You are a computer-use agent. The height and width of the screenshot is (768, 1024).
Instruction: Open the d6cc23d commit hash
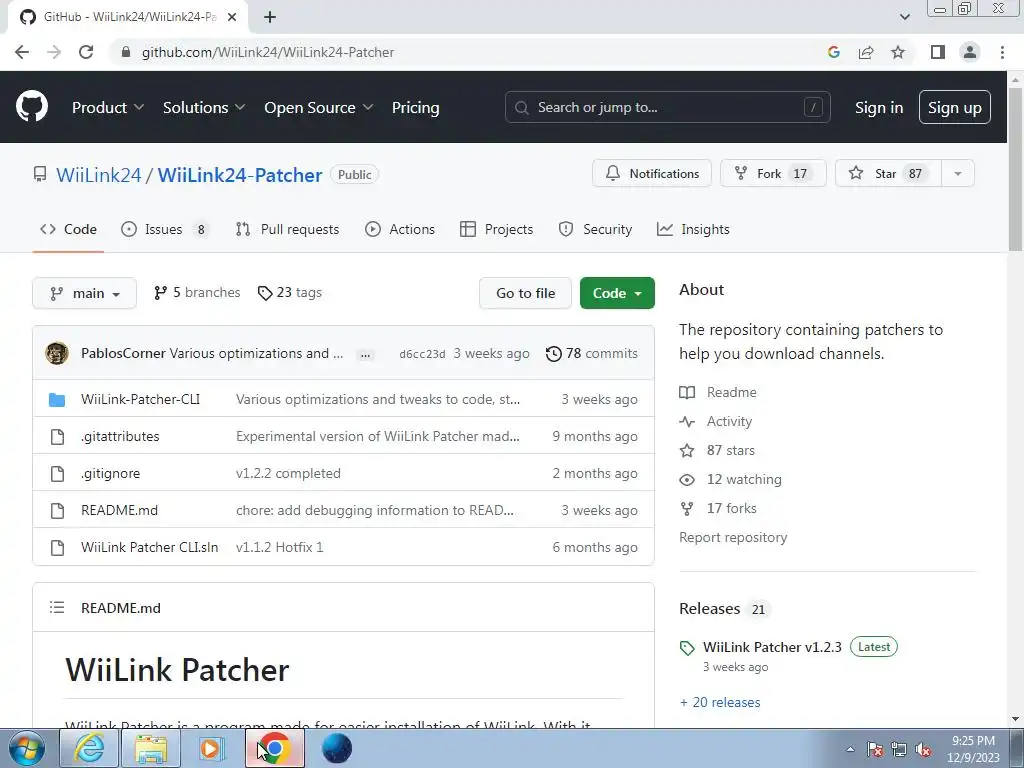(x=422, y=354)
